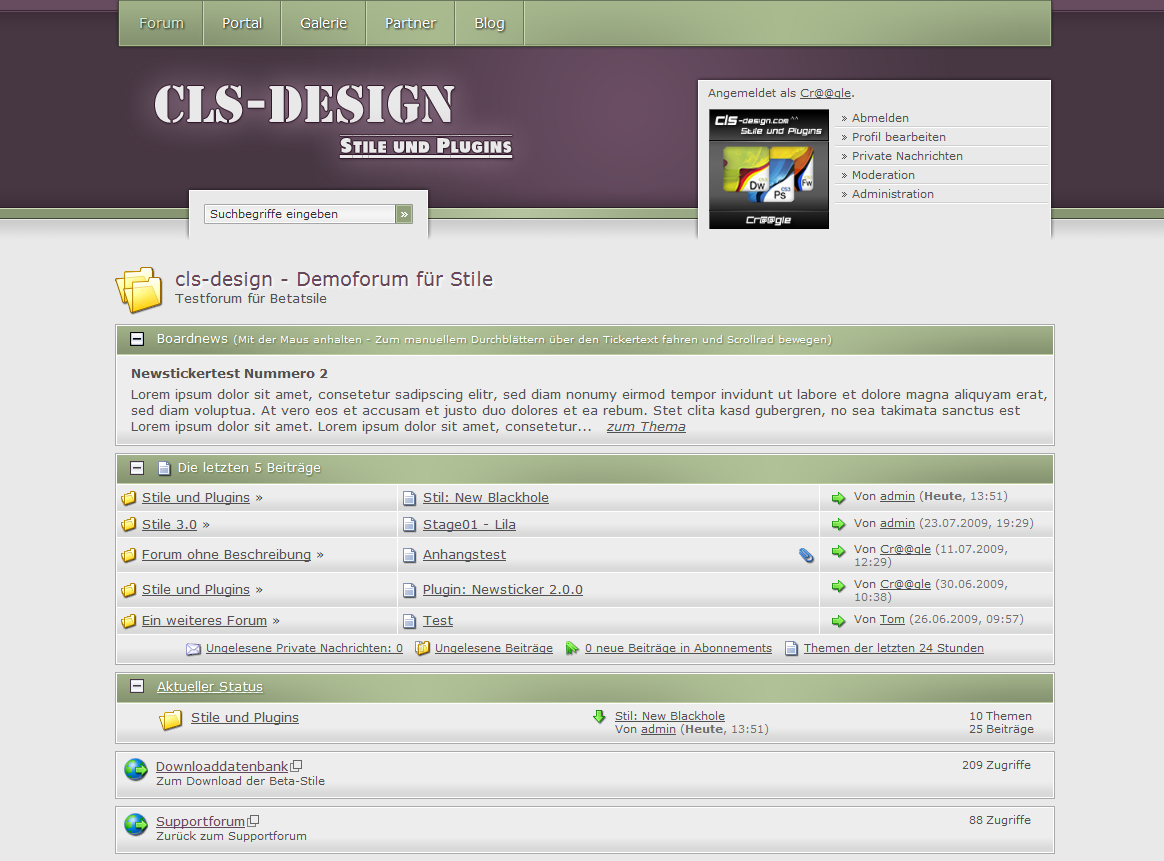Click the green arrow next to admin Heute post

[838, 497]
